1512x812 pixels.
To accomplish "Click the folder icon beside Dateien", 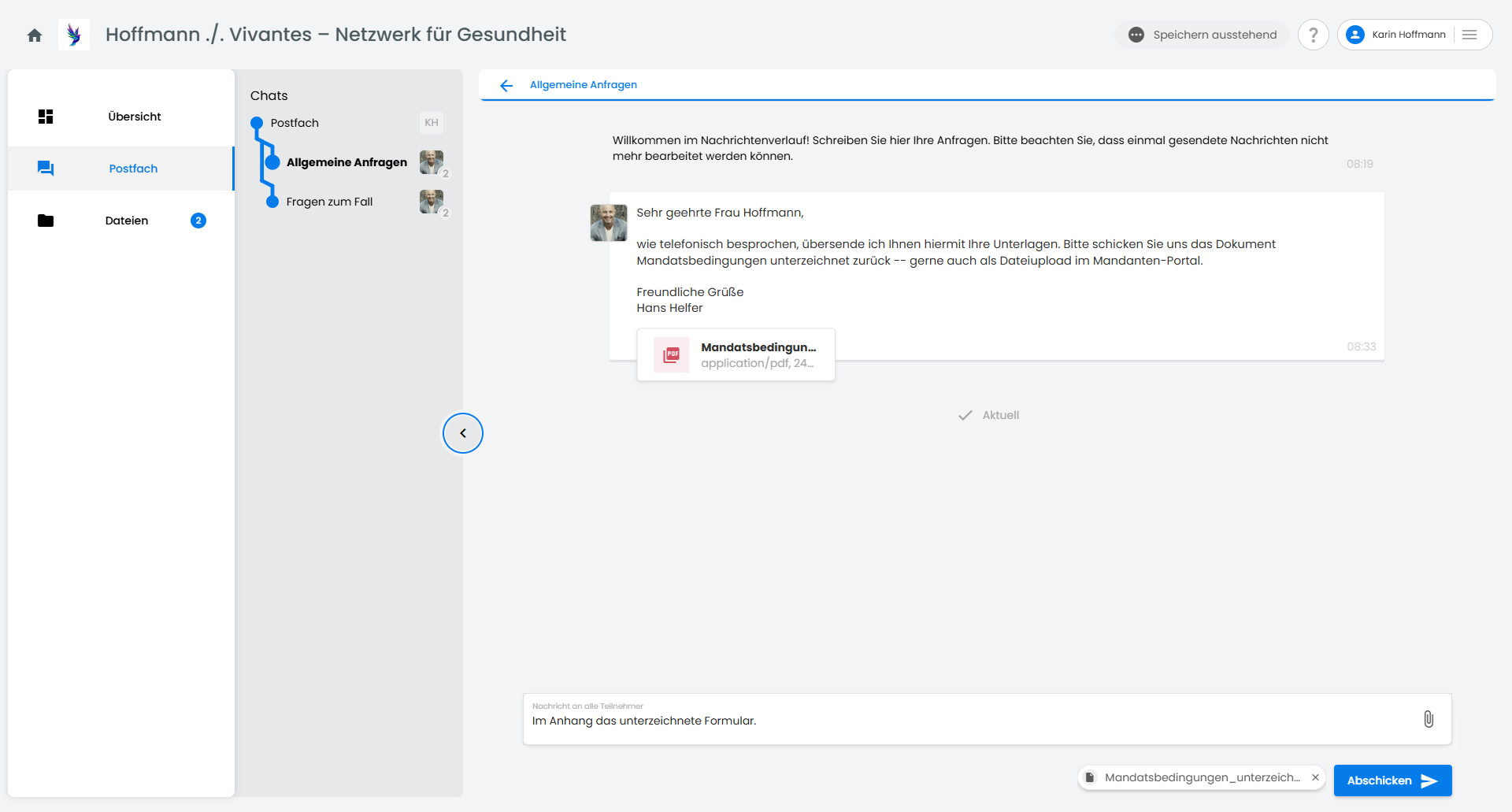I will (x=46, y=221).
